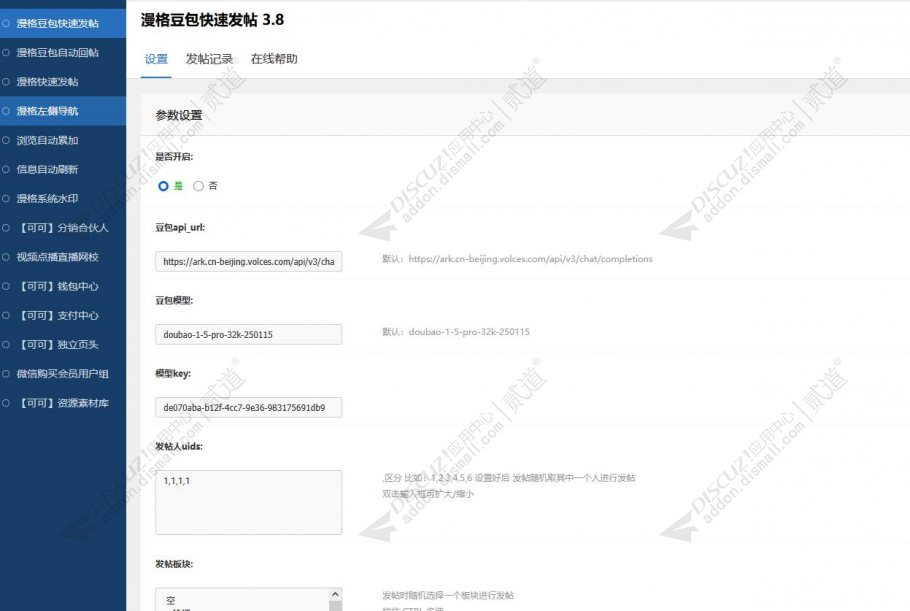Screen dimensions: 910x611
Task: Open 【可可】资源素材库 sidebar entry
Action: click(63, 403)
